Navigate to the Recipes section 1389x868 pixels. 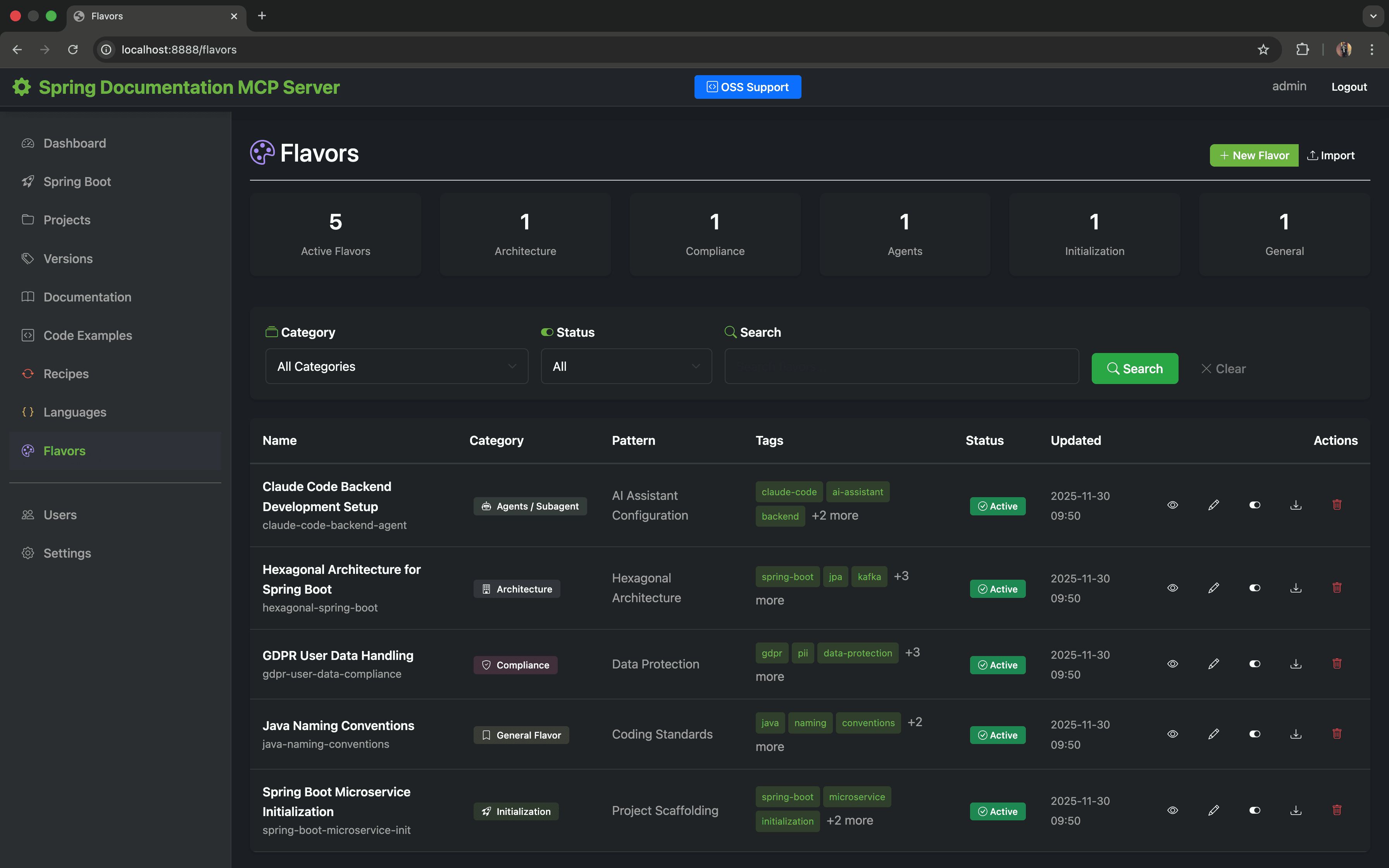pos(67,374)
